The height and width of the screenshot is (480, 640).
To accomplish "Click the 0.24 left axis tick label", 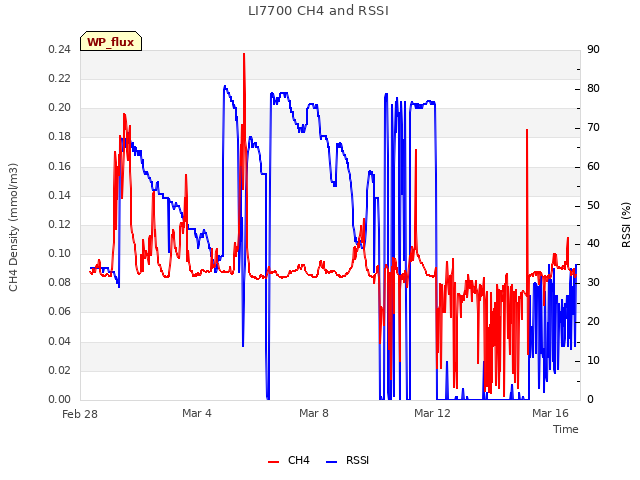I will (60, 49).
